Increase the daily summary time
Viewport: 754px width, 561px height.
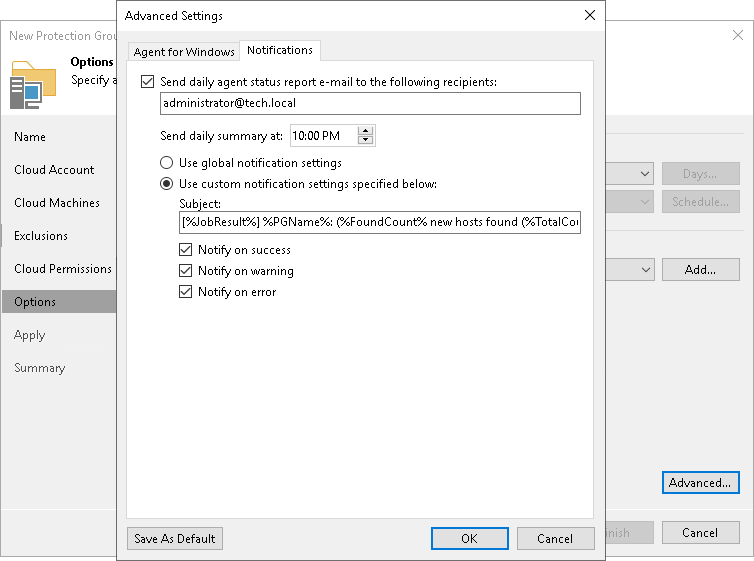click(x=365, y=131)
